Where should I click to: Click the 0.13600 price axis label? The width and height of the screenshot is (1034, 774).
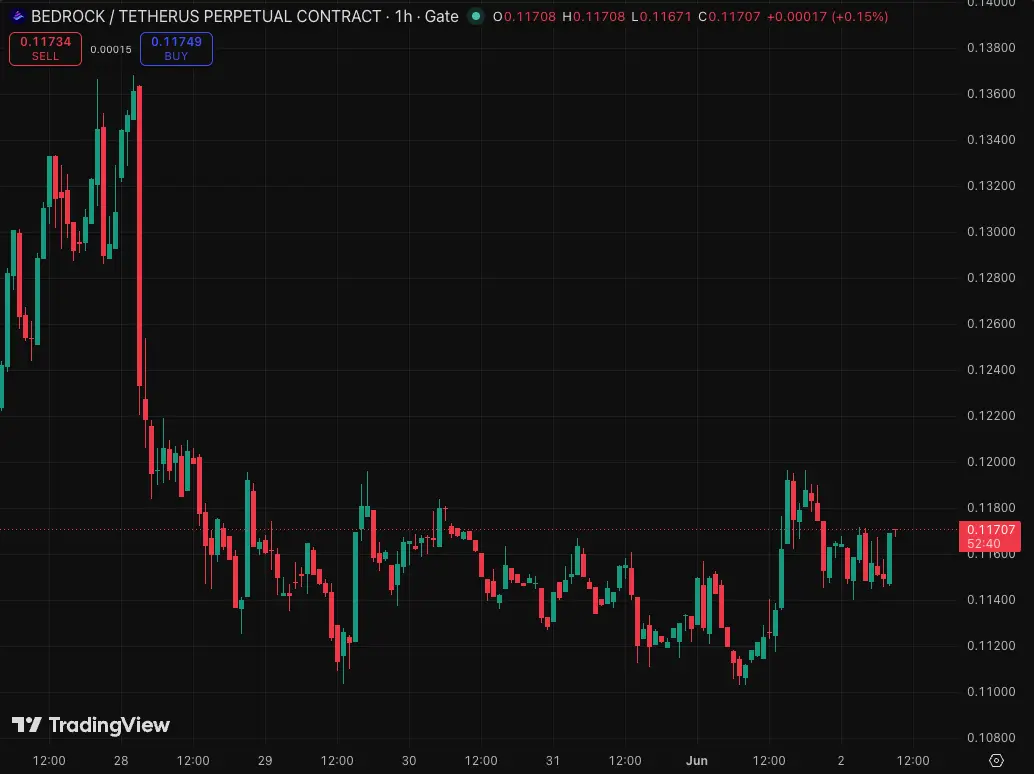[x=990, y=94]
